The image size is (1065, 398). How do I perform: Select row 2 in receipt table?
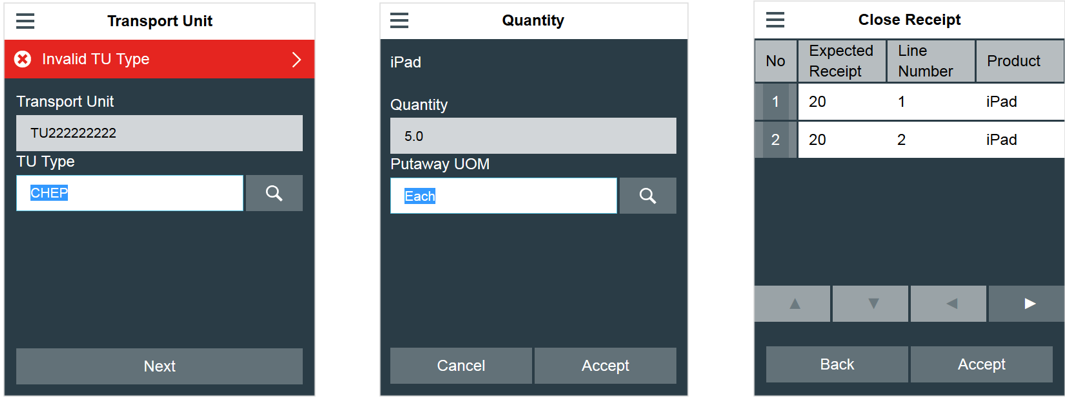pos(910,140)
